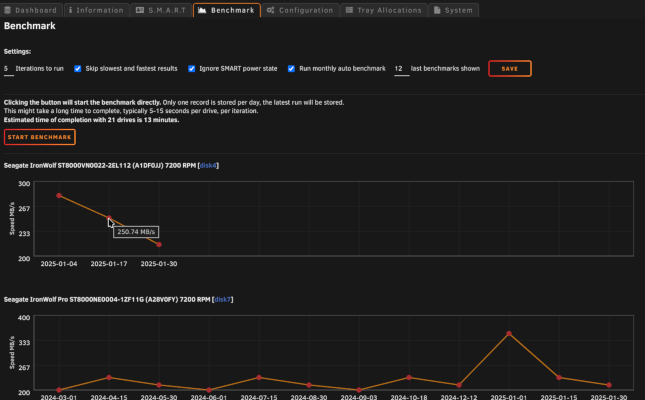Viewport: 645px width, 400px height.
Task: Click the 2025-01-17 date label on the disk4 chart
Action: 109,264
